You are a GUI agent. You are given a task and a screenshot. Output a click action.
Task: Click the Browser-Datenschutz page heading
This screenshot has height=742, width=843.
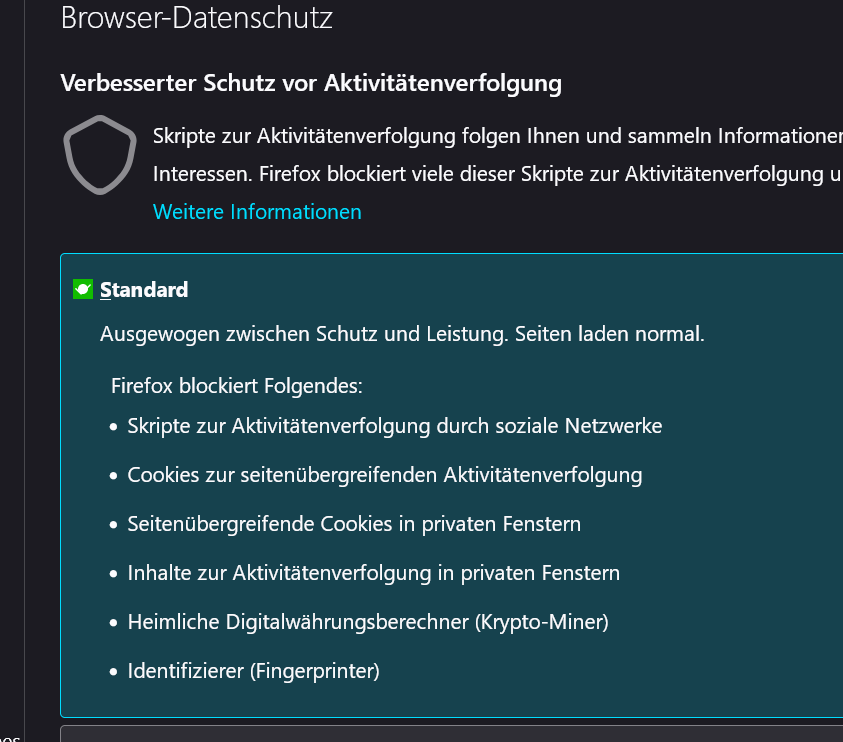pos(197,18)
